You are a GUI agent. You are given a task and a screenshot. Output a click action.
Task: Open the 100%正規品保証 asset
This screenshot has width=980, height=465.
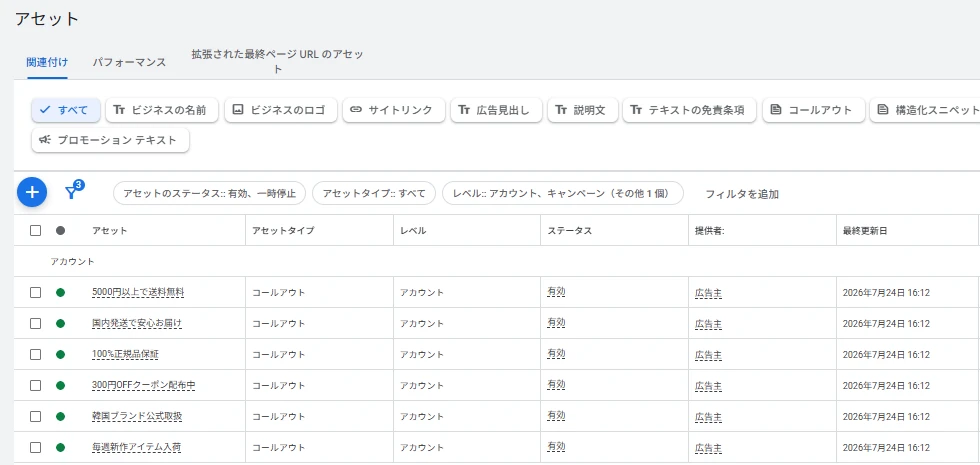click(x=125, y=354)
